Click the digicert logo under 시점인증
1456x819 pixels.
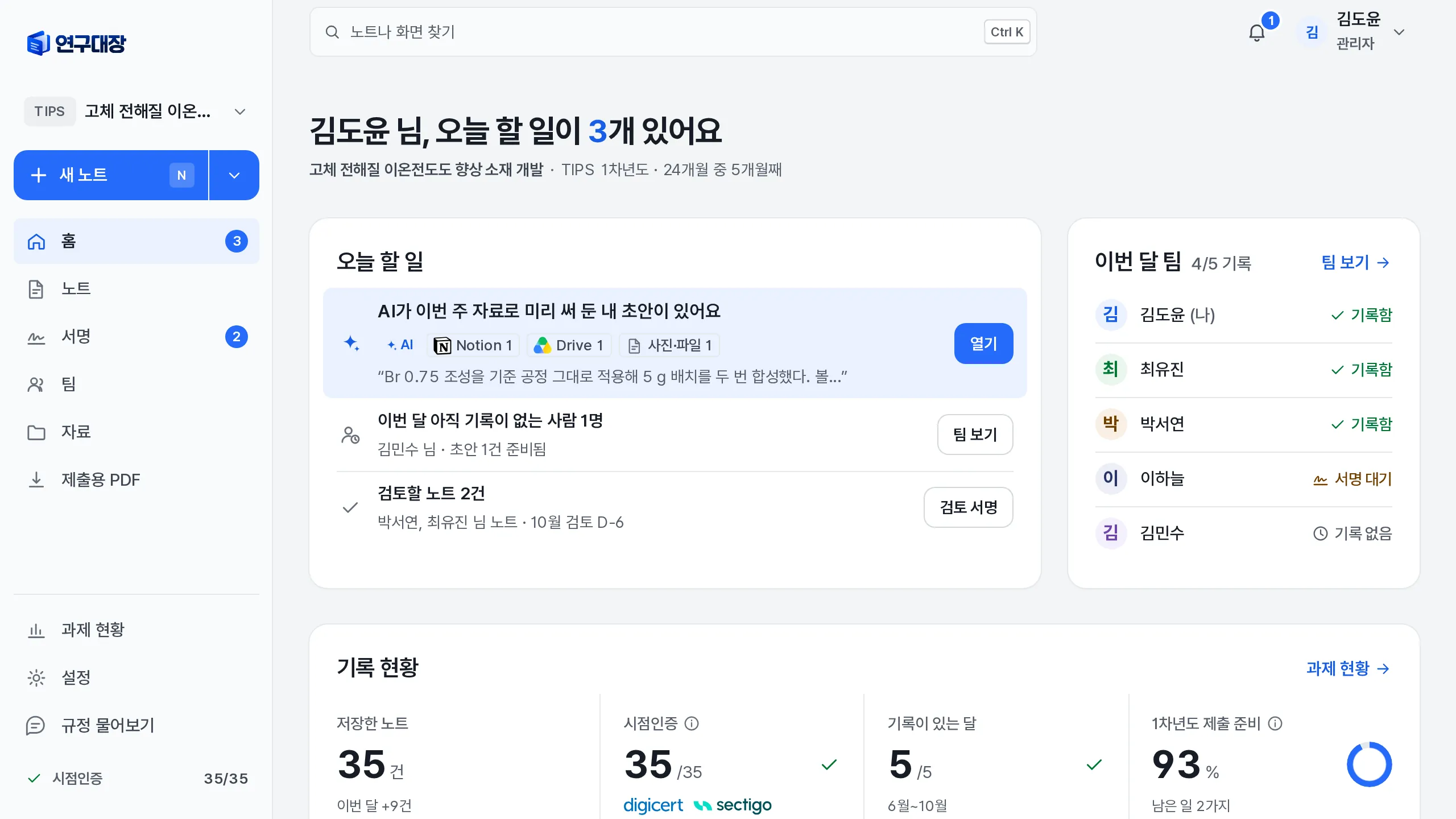coord(653,805)
